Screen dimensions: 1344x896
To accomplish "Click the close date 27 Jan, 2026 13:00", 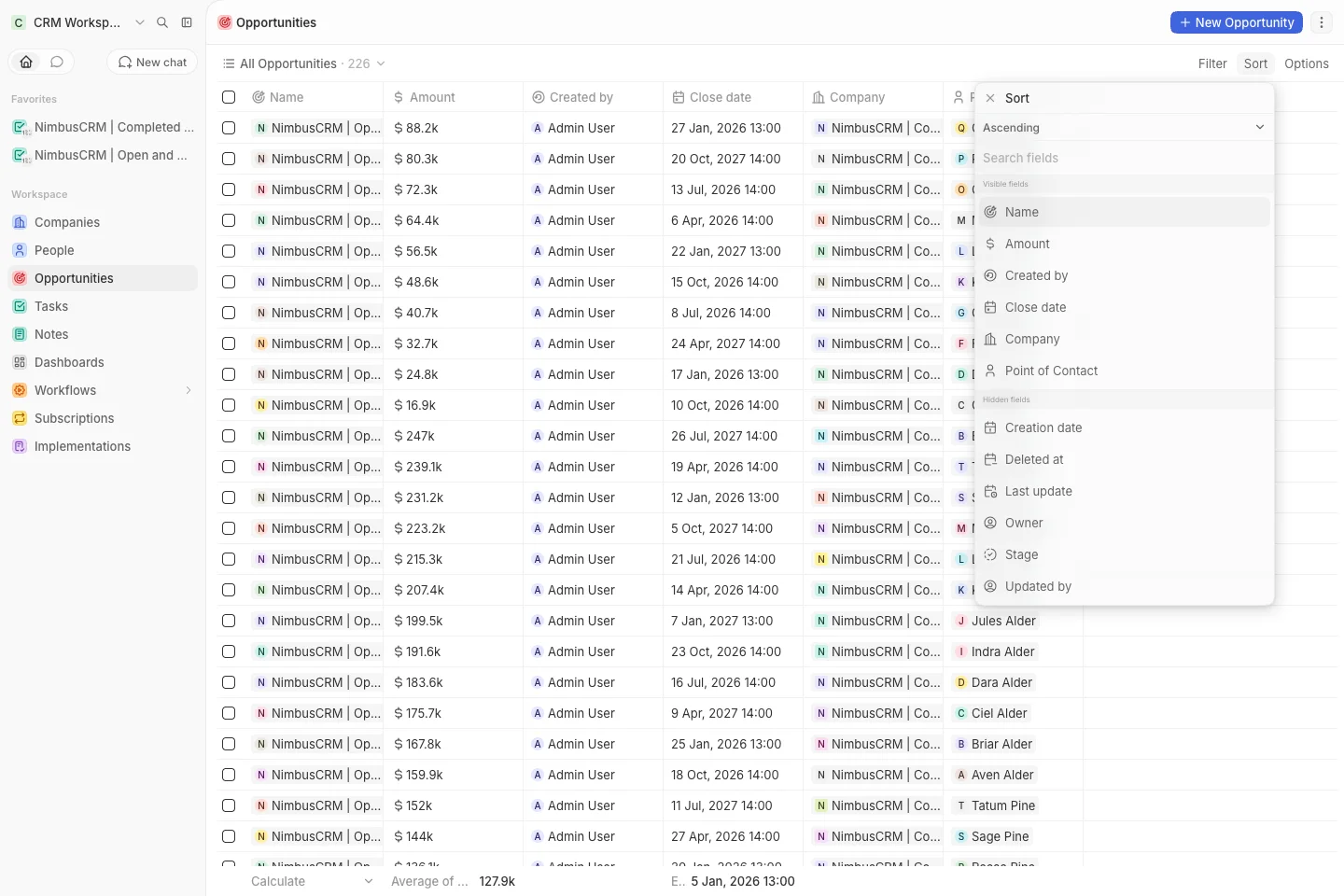I will tap(726, 128).
